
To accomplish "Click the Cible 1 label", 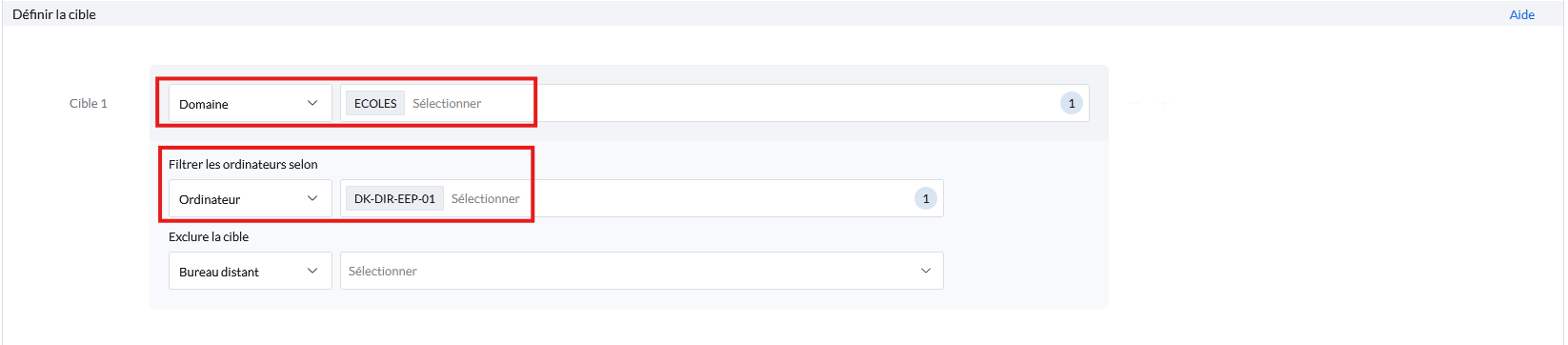I will 89,103.
